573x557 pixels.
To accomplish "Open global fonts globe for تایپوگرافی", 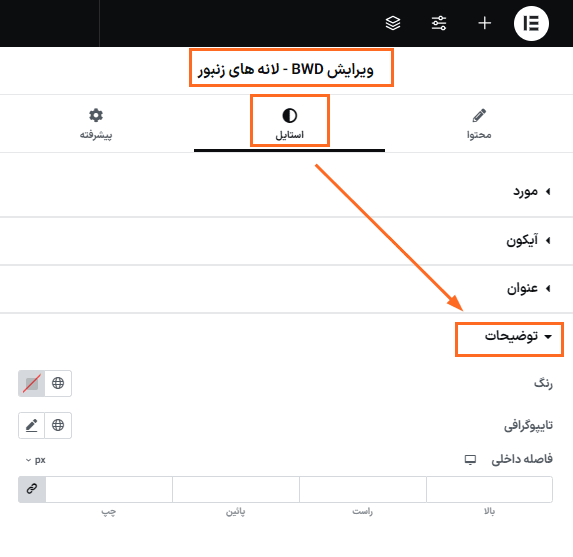I will [x=58, y=425].
